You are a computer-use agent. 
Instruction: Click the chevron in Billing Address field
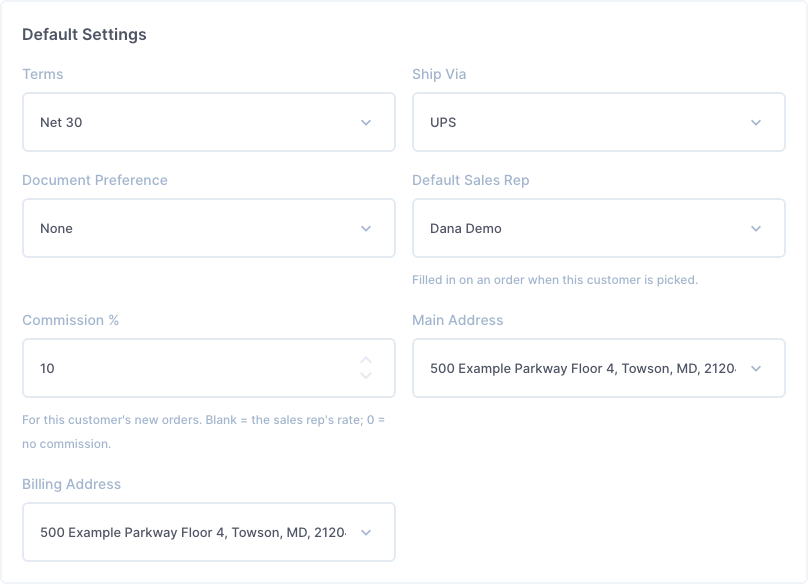tap(366, 532)
